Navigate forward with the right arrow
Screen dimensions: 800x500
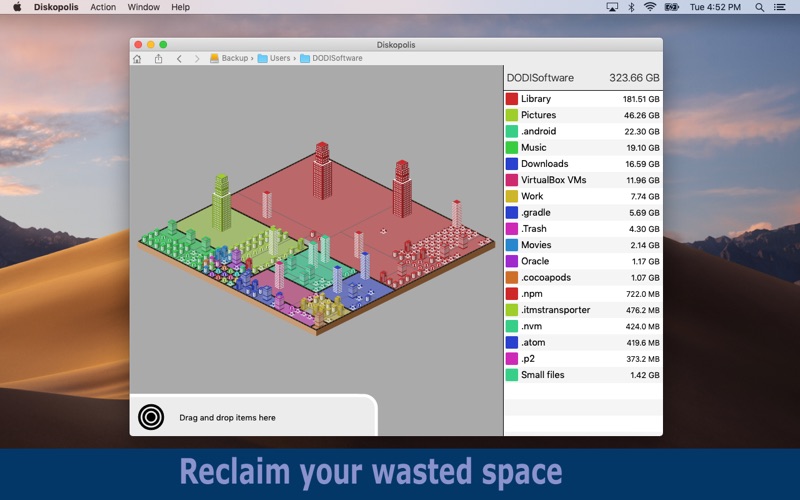click(197, 59)
